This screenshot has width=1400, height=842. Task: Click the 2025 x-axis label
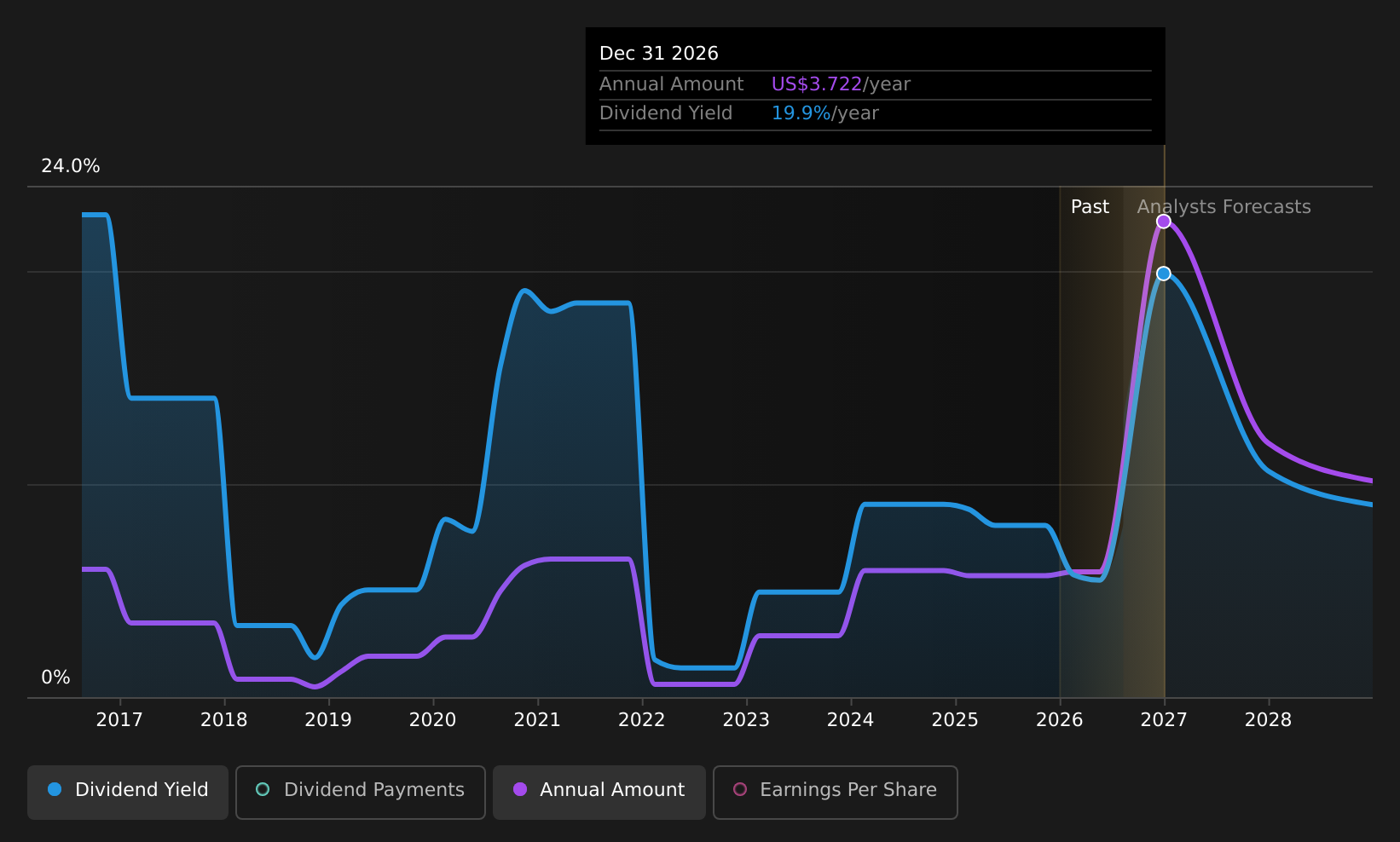click(x=955, y=720)
